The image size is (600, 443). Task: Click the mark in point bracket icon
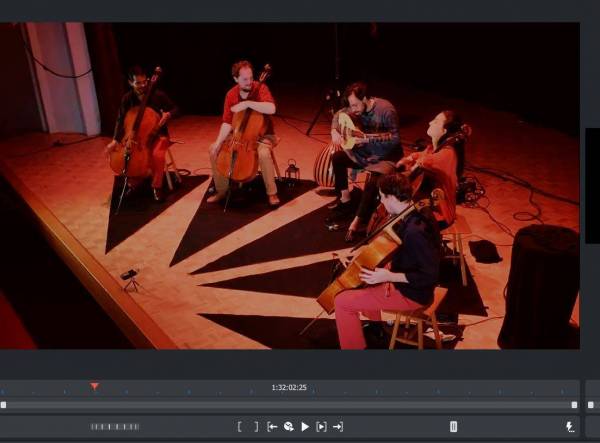[240, 427]
